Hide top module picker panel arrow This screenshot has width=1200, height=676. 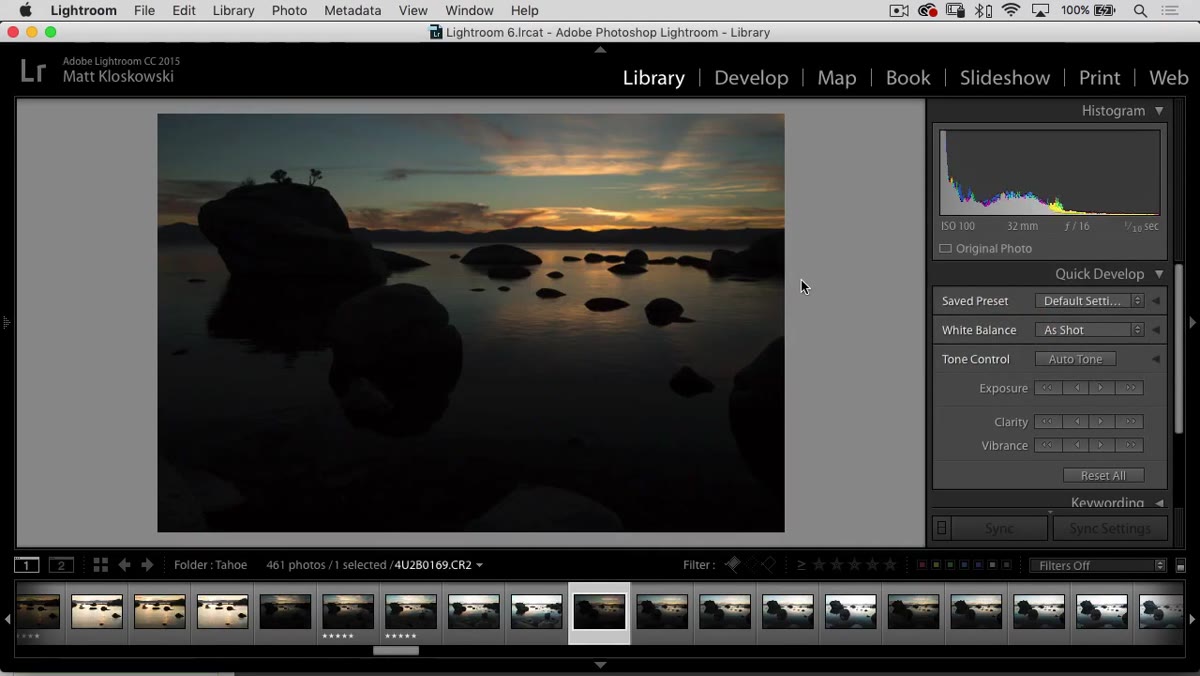coord(600,49)
